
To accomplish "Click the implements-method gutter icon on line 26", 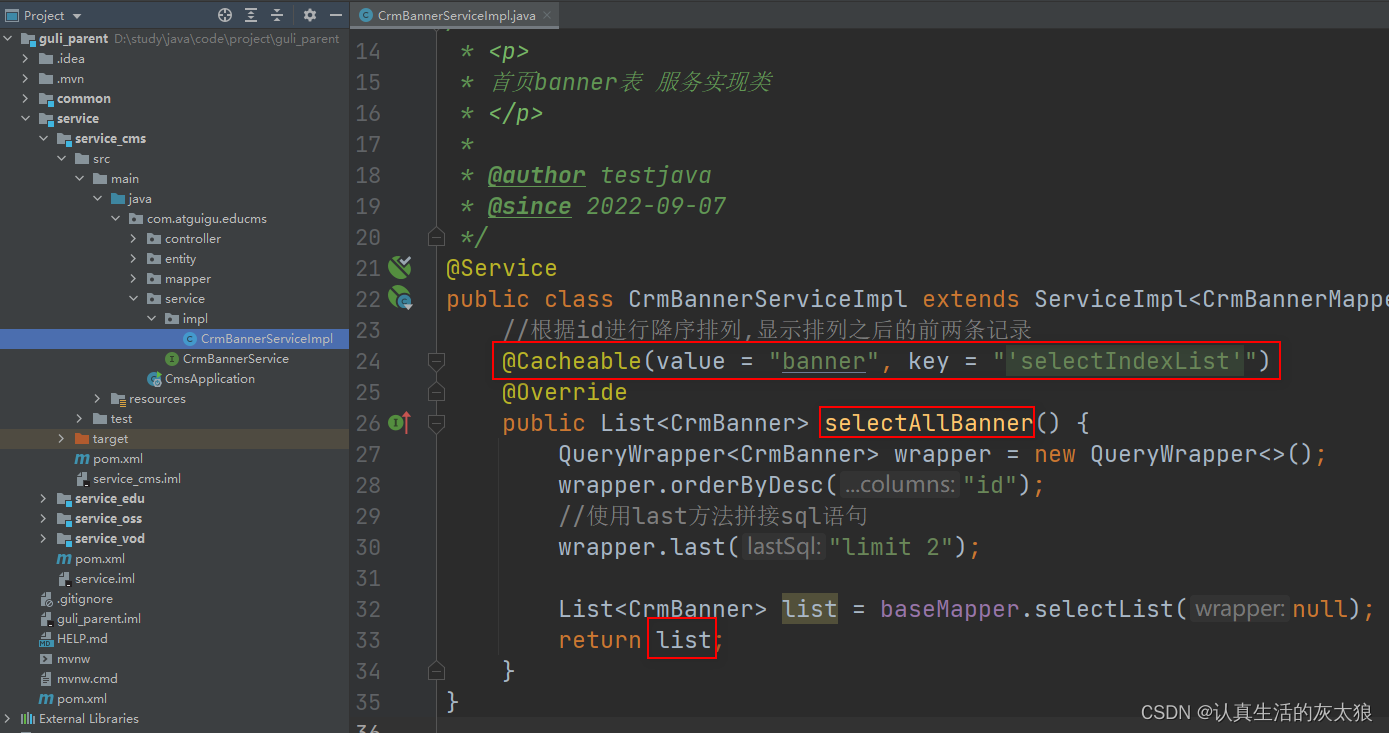I will coord(400,423).
